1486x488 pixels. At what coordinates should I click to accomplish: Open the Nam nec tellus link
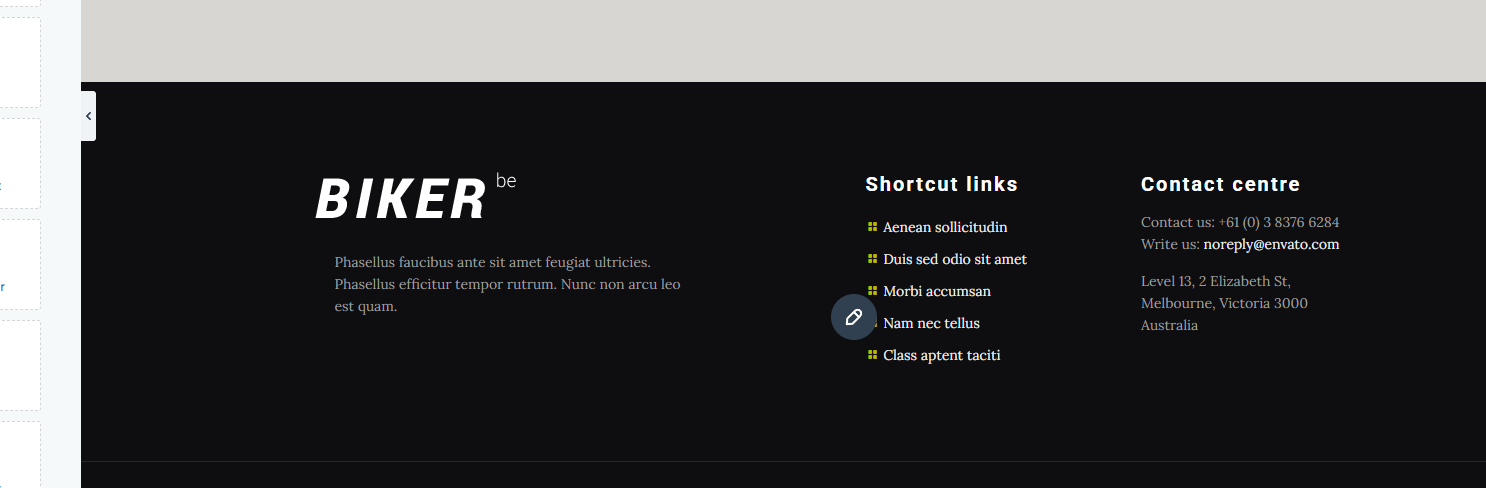(x=931, y=323)
